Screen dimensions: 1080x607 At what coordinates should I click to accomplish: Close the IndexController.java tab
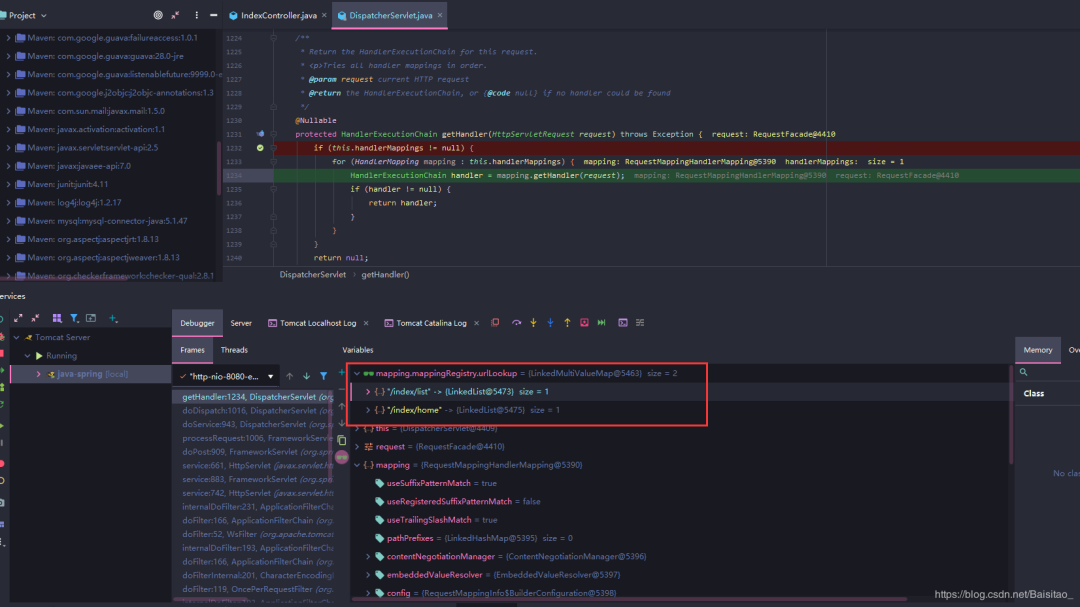[324, 15]
